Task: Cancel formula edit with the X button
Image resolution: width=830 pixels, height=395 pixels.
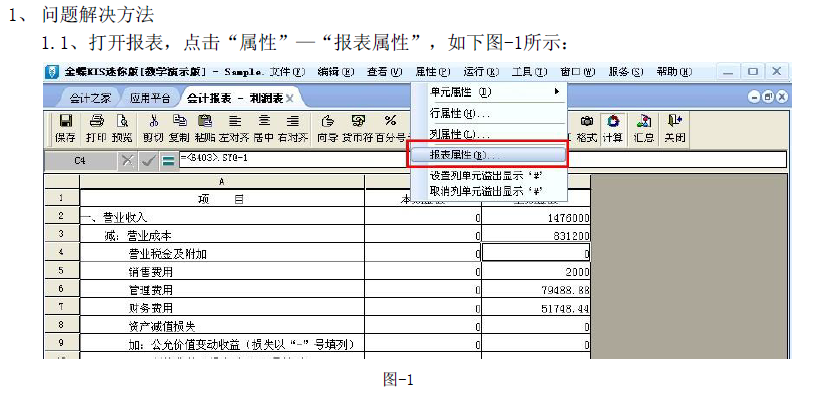Action: pyautogui.click(x=128, y=160)
